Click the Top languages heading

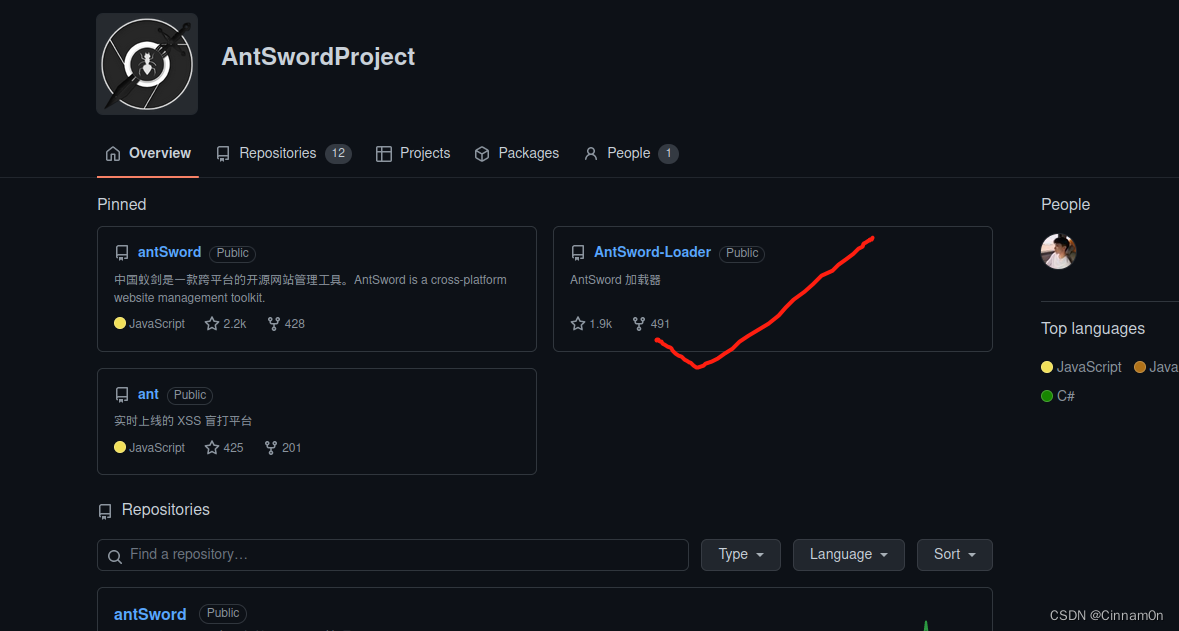tap(1093, 329)
